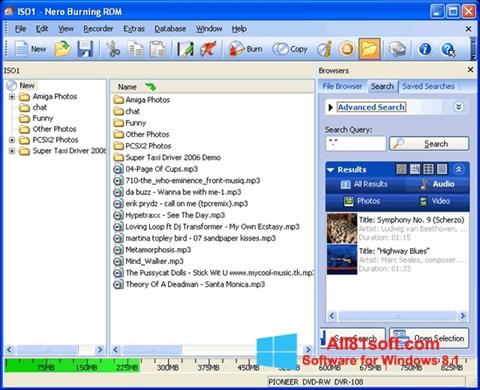Copy files using the two-pages icon

click(x=135, y=49)
